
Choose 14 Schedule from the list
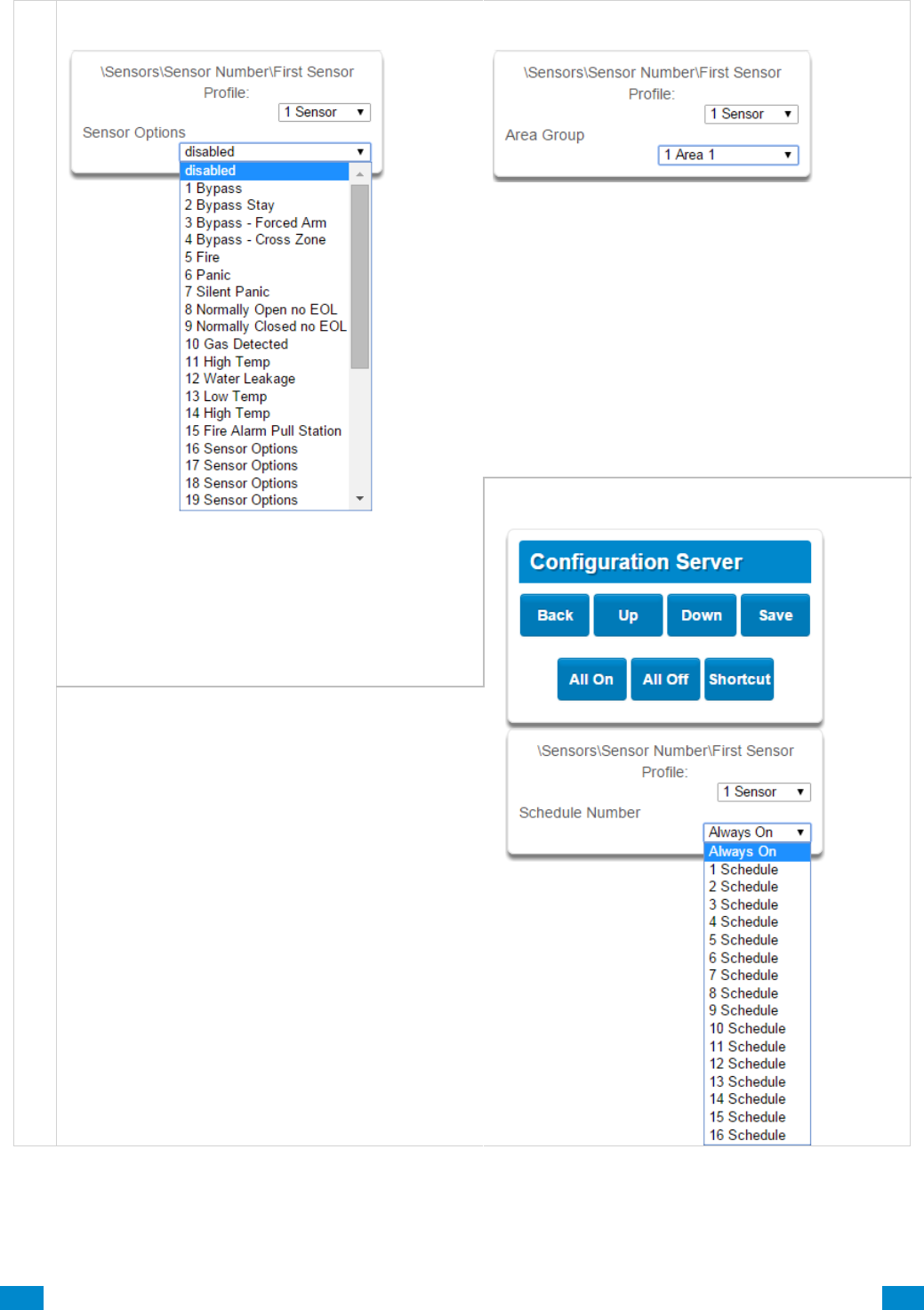click(x=757, y=1099)
